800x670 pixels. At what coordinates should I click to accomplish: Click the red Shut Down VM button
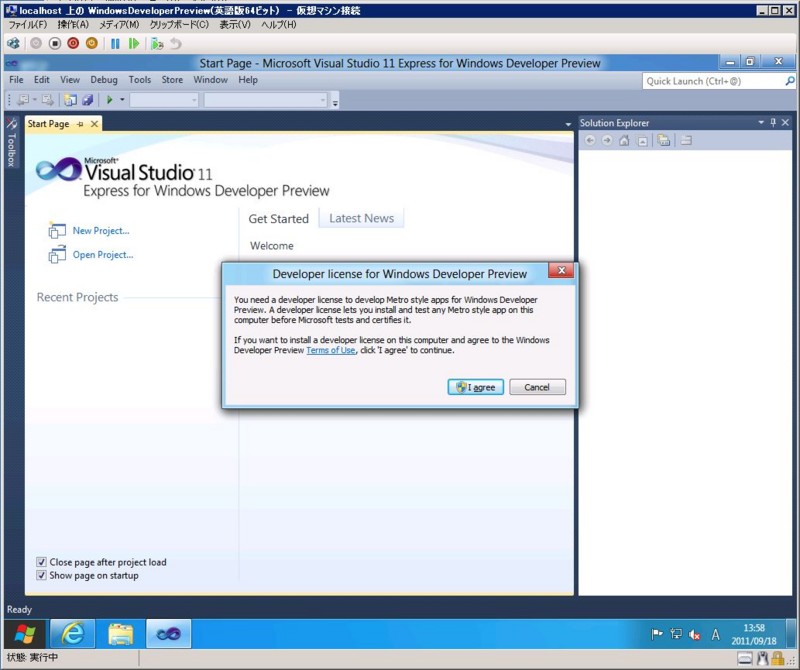coord(73,44)
